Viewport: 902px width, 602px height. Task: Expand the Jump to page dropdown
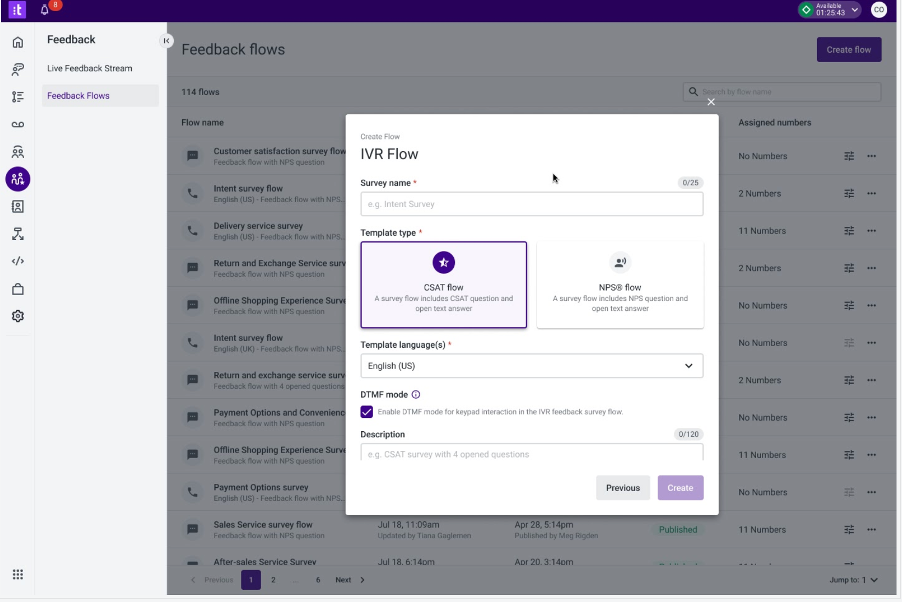click(854, 580)
